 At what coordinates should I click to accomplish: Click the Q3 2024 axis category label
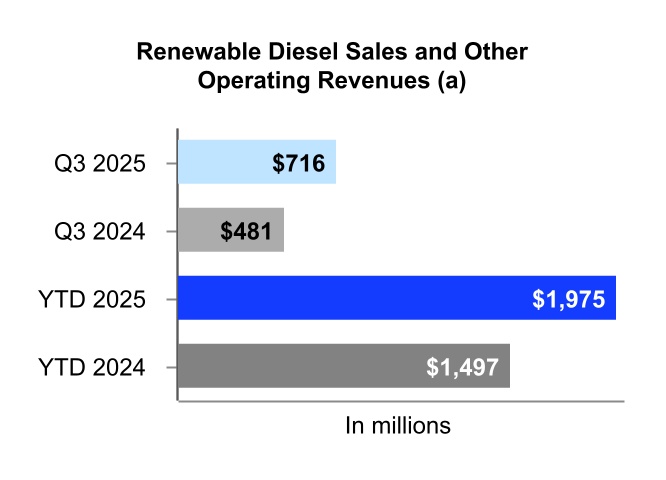point(100,231)
